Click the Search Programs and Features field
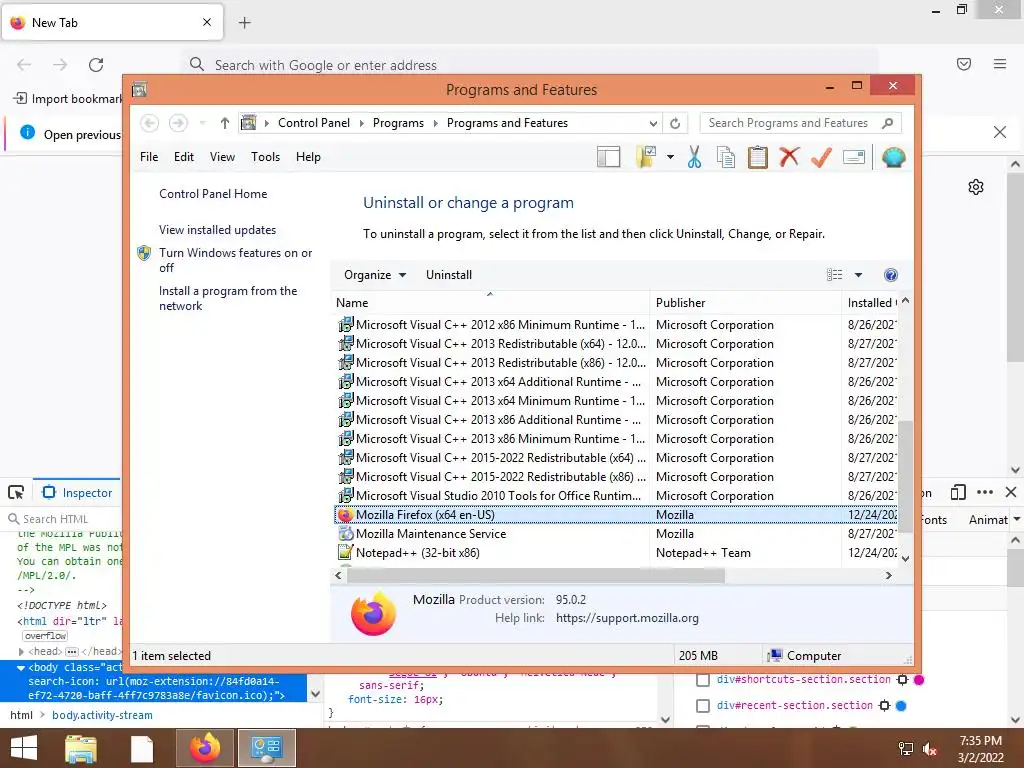Image resolution: width=1024 pixels, height=768 pixels. click(801, 123)
